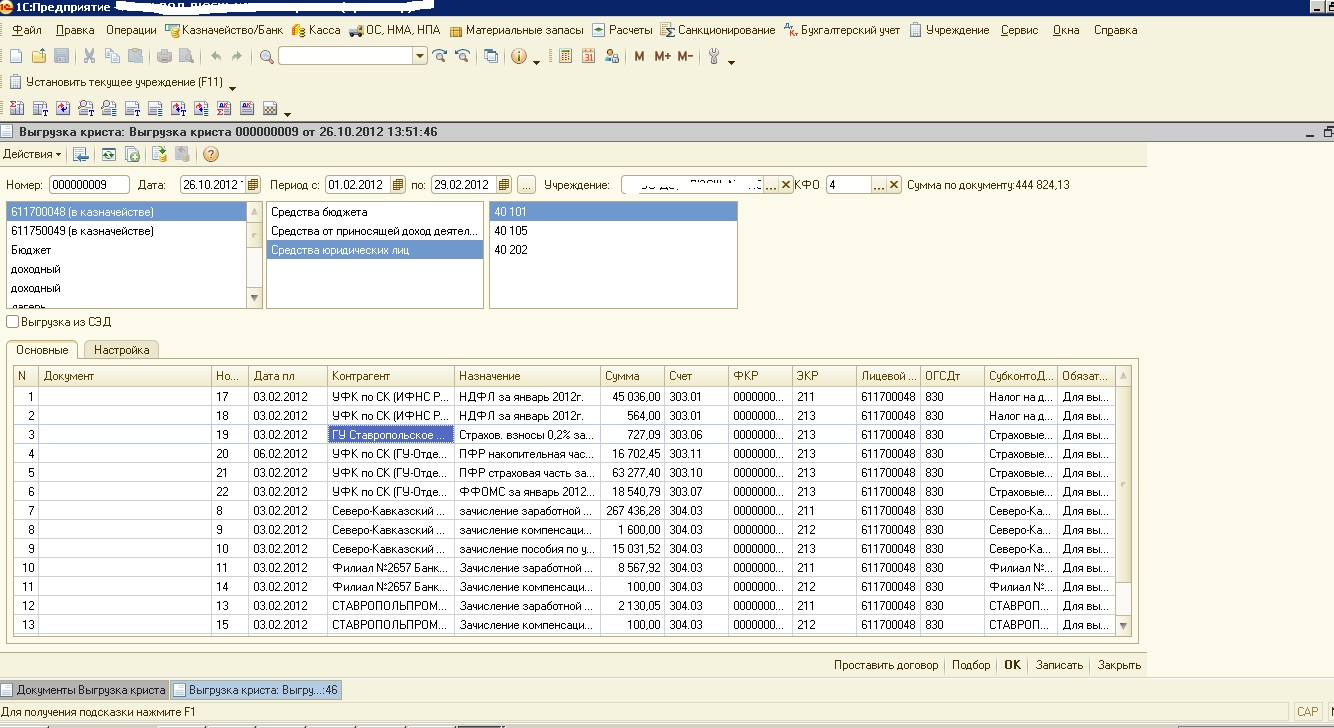The image size is (1334, 728).
Task: Click cell with sum 267 436,28
Action: pos(632,511)
